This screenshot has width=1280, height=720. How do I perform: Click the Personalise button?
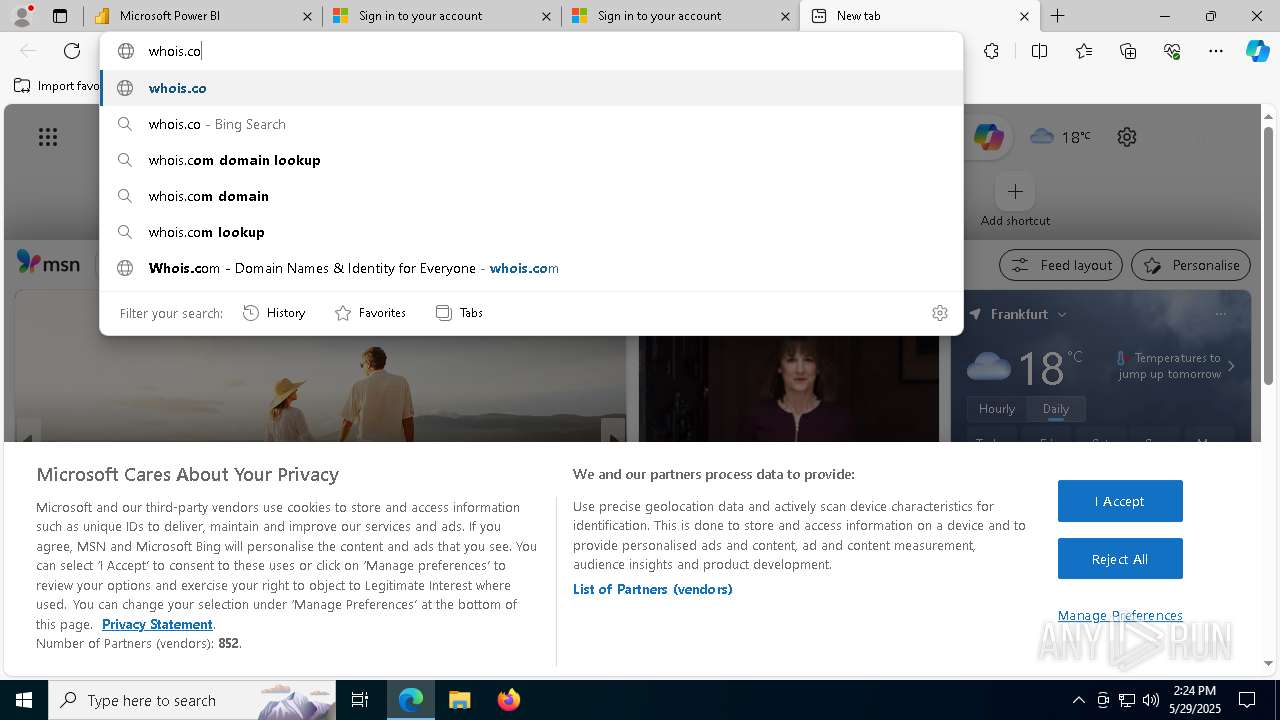[x=1191, y=265]
